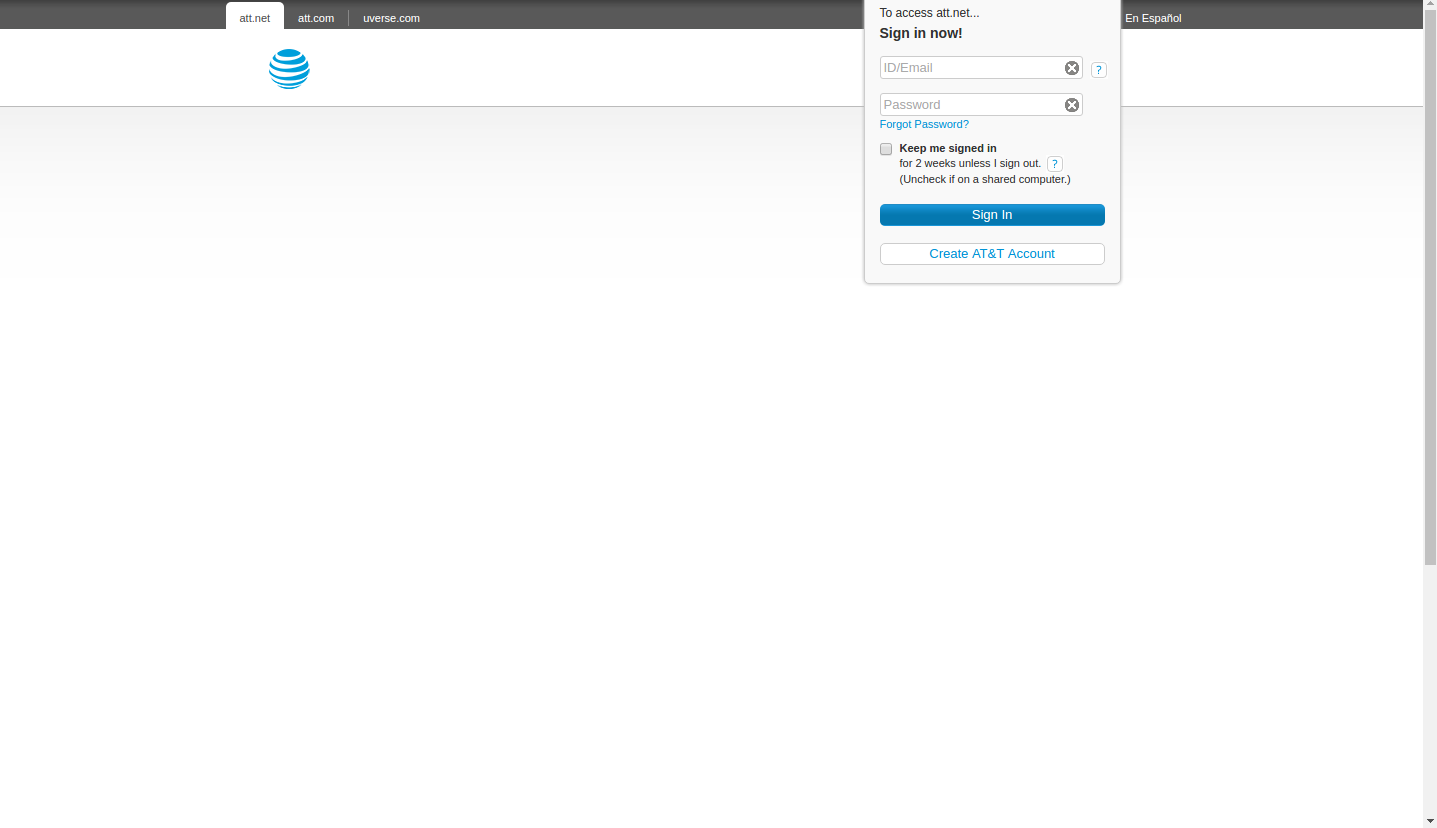Click the AT&T globe logo

coord(289,69)
